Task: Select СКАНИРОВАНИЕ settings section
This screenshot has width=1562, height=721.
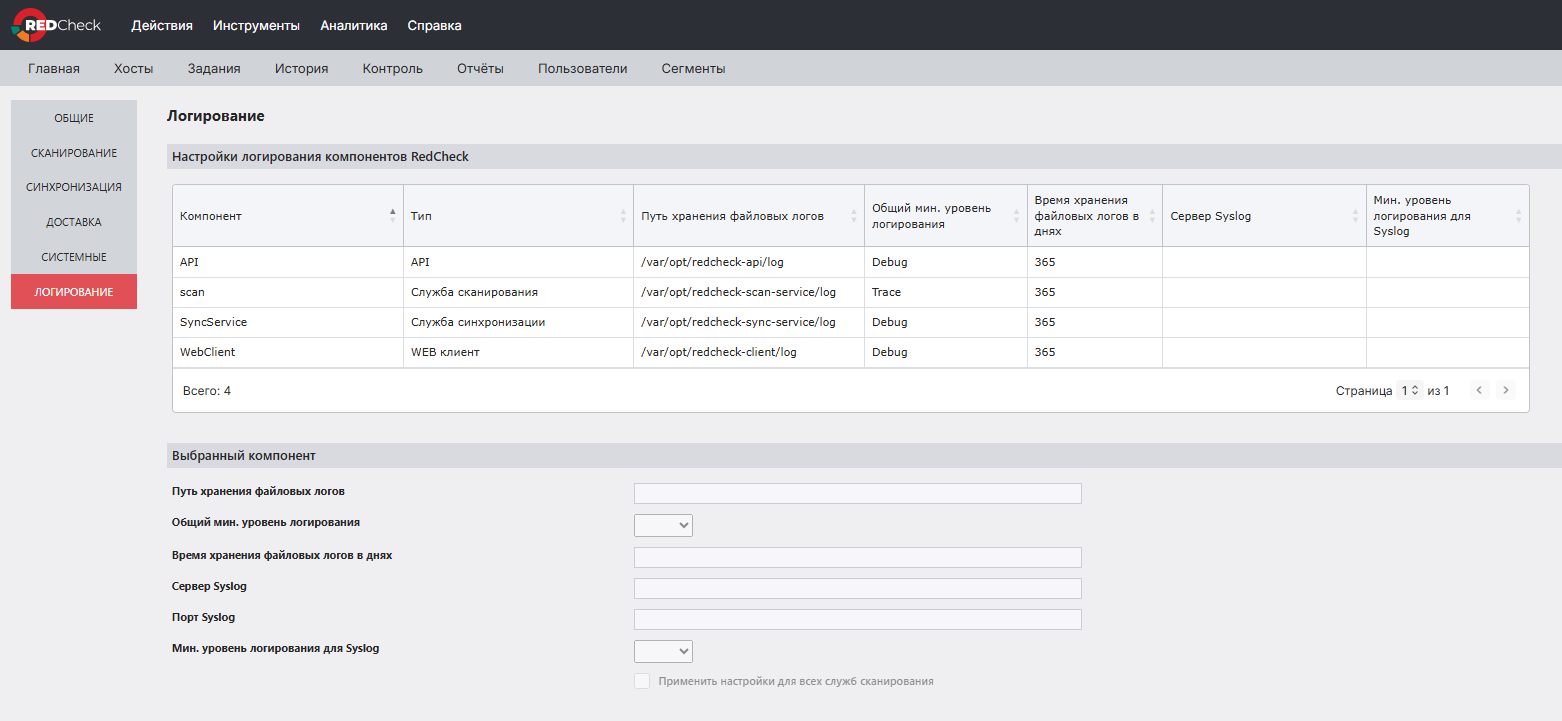Action: click(x=74, y=153)
